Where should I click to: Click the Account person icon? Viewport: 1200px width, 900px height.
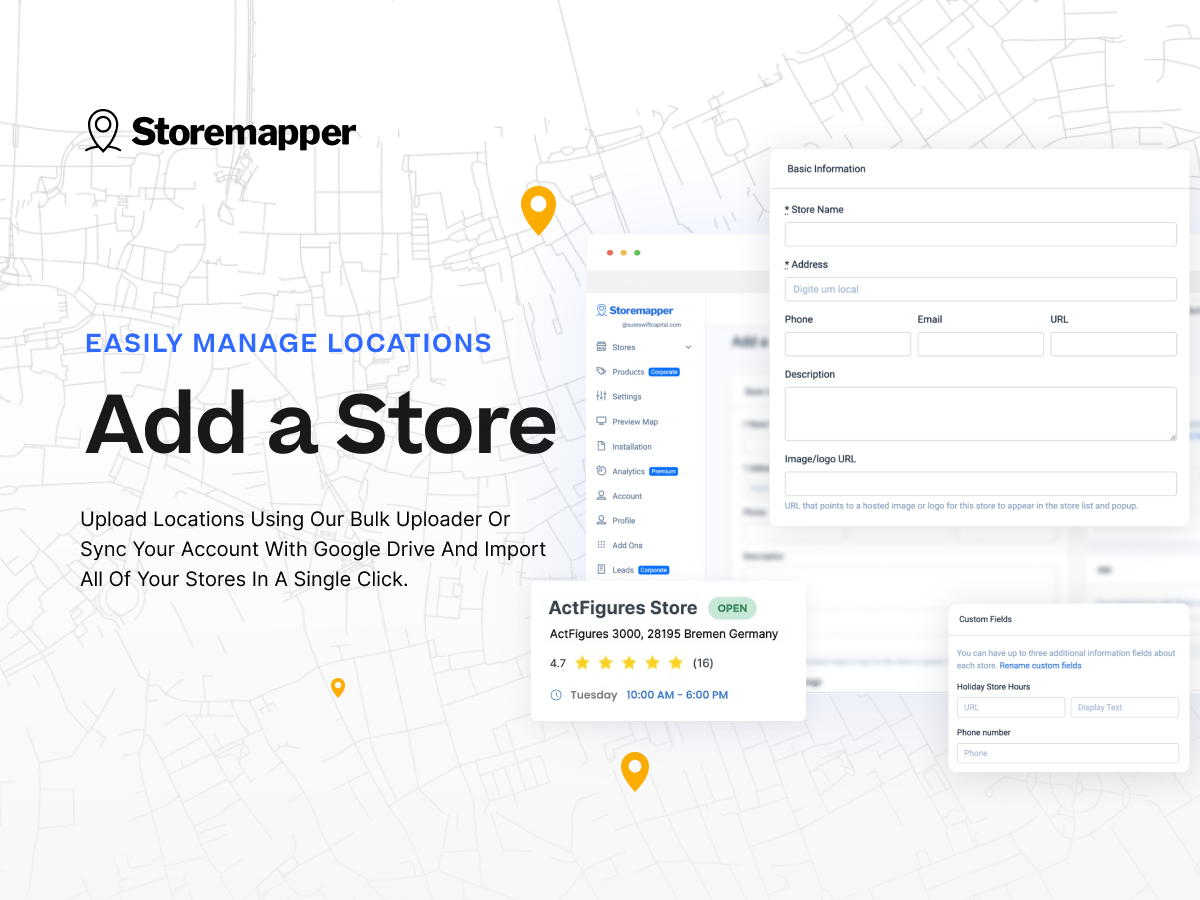point(601,495)
